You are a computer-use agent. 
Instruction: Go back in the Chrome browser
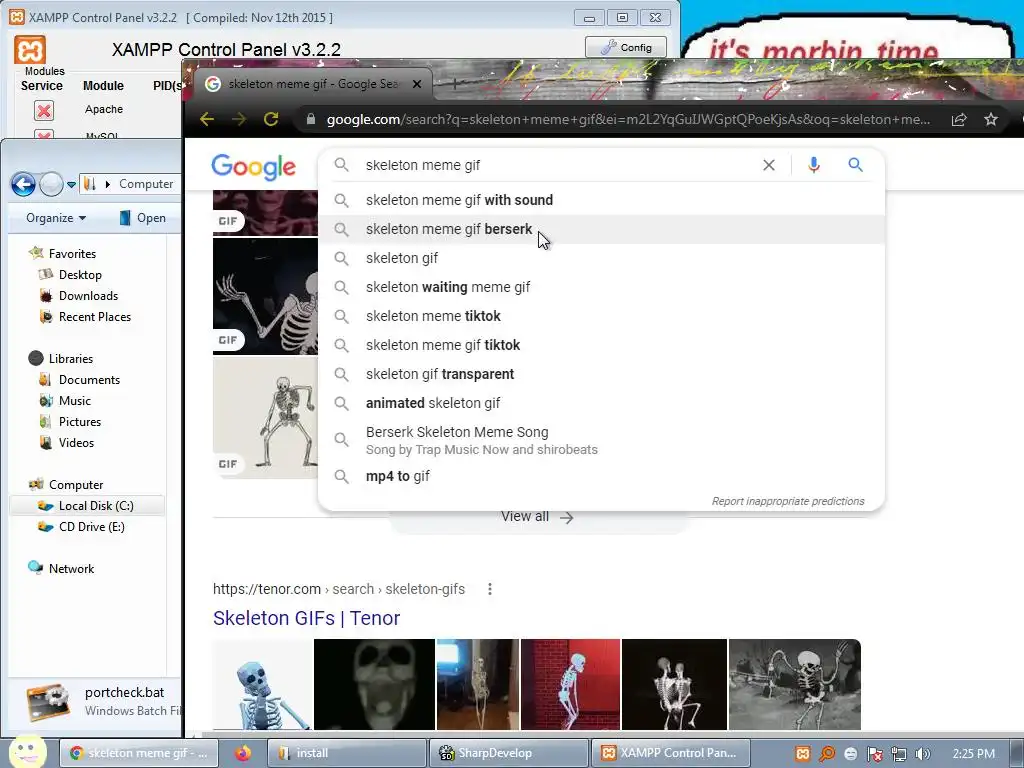coord(207,119)
